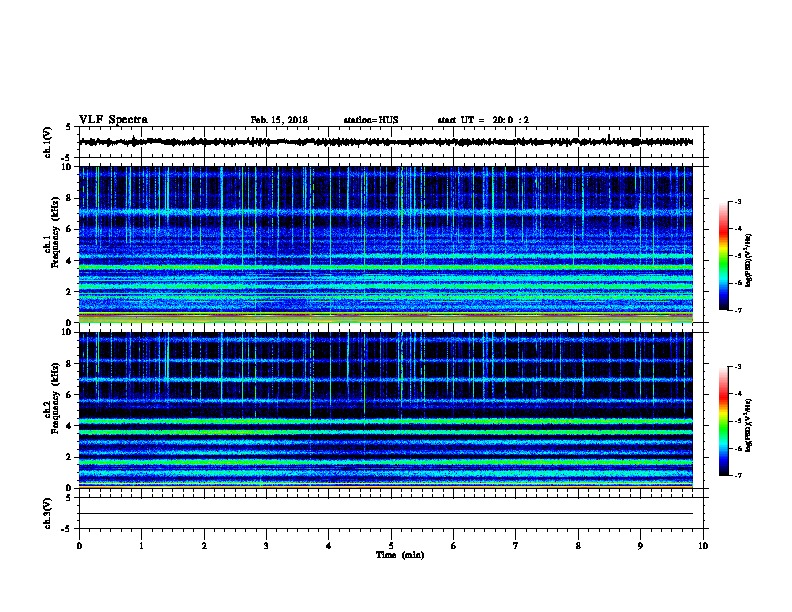Viewport: 792px width, 612px height.
Task: Click the 'Time (min)' axis label
Action: 400,555
